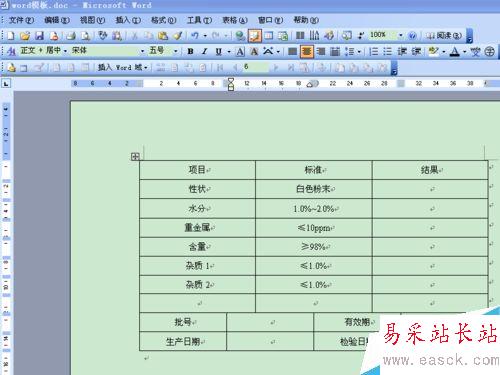
Task: Click the table move handle cross icon
Action: coord(135,156)
